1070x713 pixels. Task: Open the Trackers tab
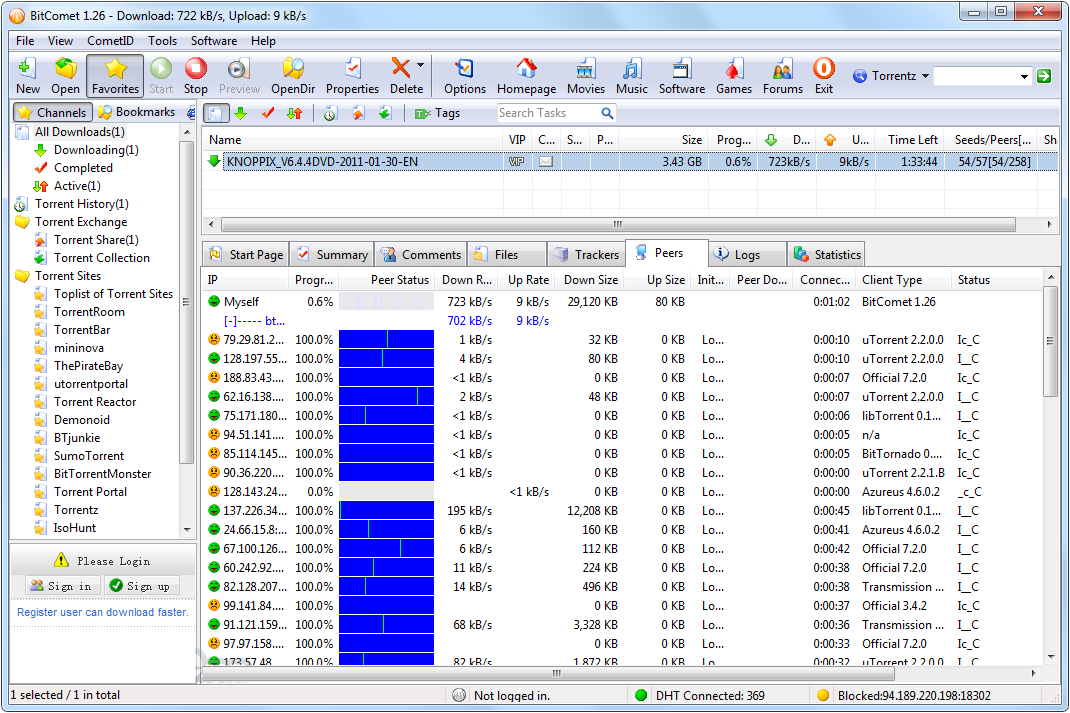click(587, 254)
